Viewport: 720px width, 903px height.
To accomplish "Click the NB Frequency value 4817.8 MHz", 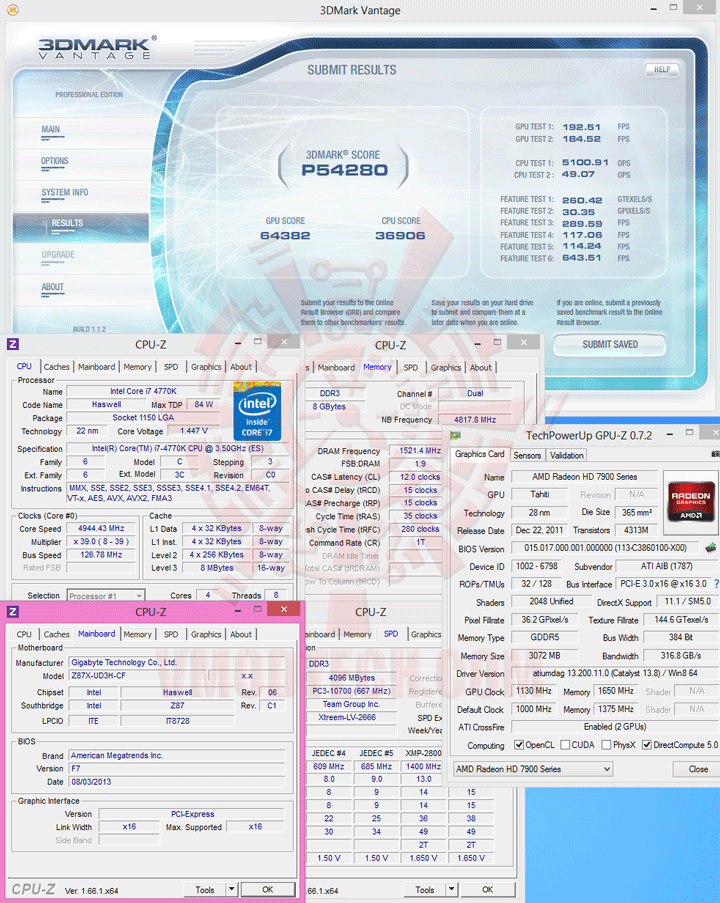I will pyautogui.click(x=475, y=420).
